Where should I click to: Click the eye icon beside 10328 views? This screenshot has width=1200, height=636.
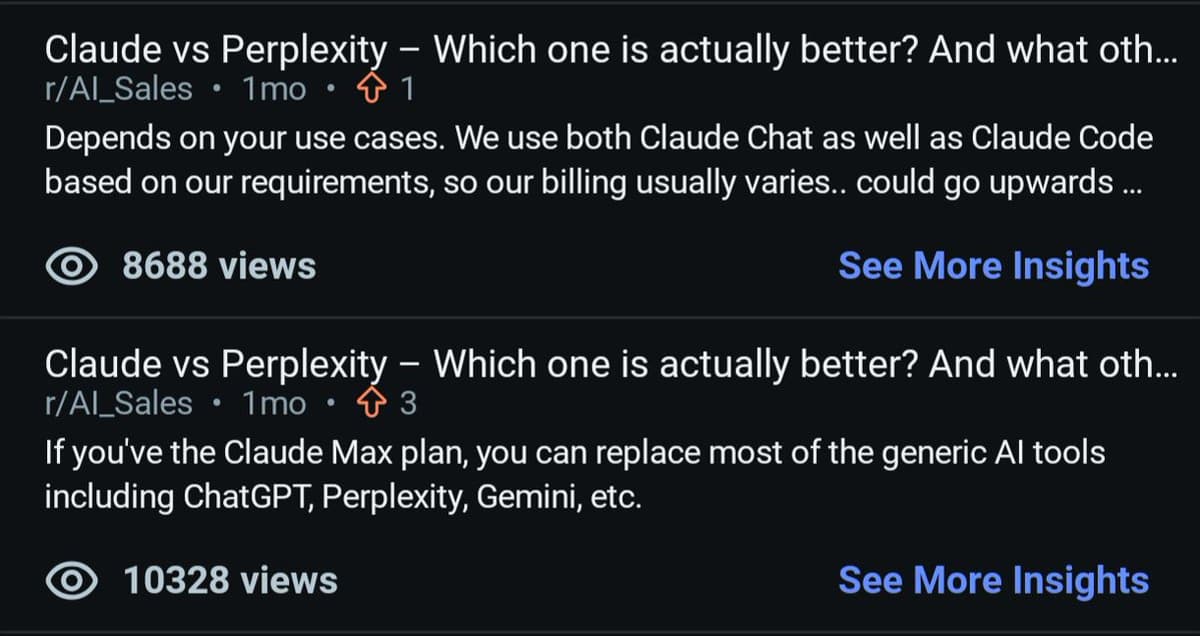(71, 580)
